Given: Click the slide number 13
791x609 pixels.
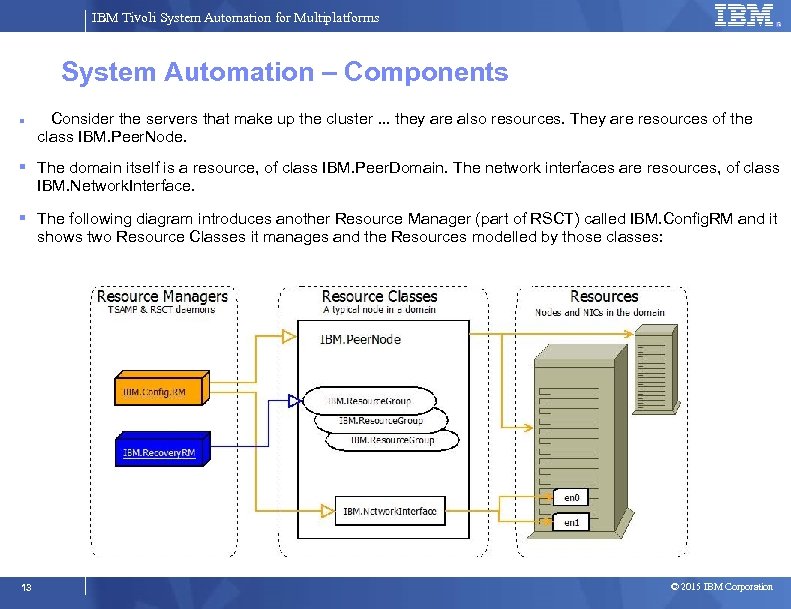Looking at the screenshot, I should [x=26, y=587].
